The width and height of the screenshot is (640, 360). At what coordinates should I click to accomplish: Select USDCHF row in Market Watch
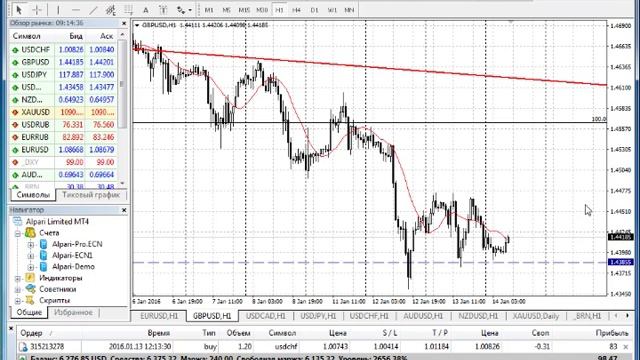click(x=63, y=49)
